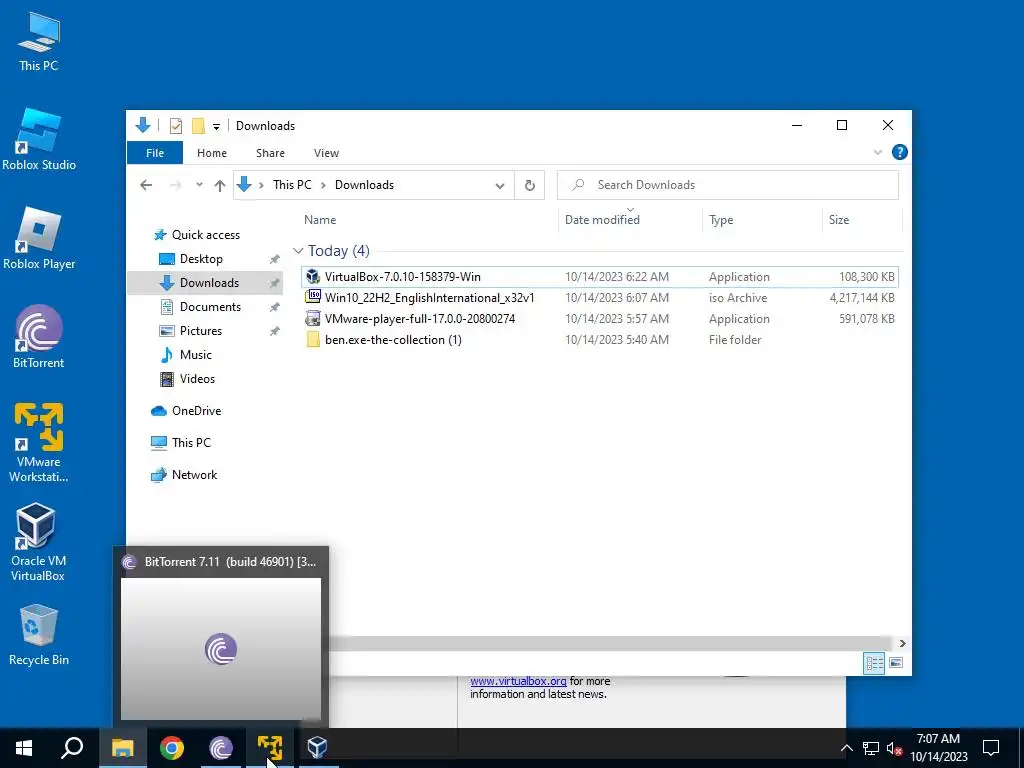
Task: Click horizontal scrollbar right arrow
Action: coord(903,643)
